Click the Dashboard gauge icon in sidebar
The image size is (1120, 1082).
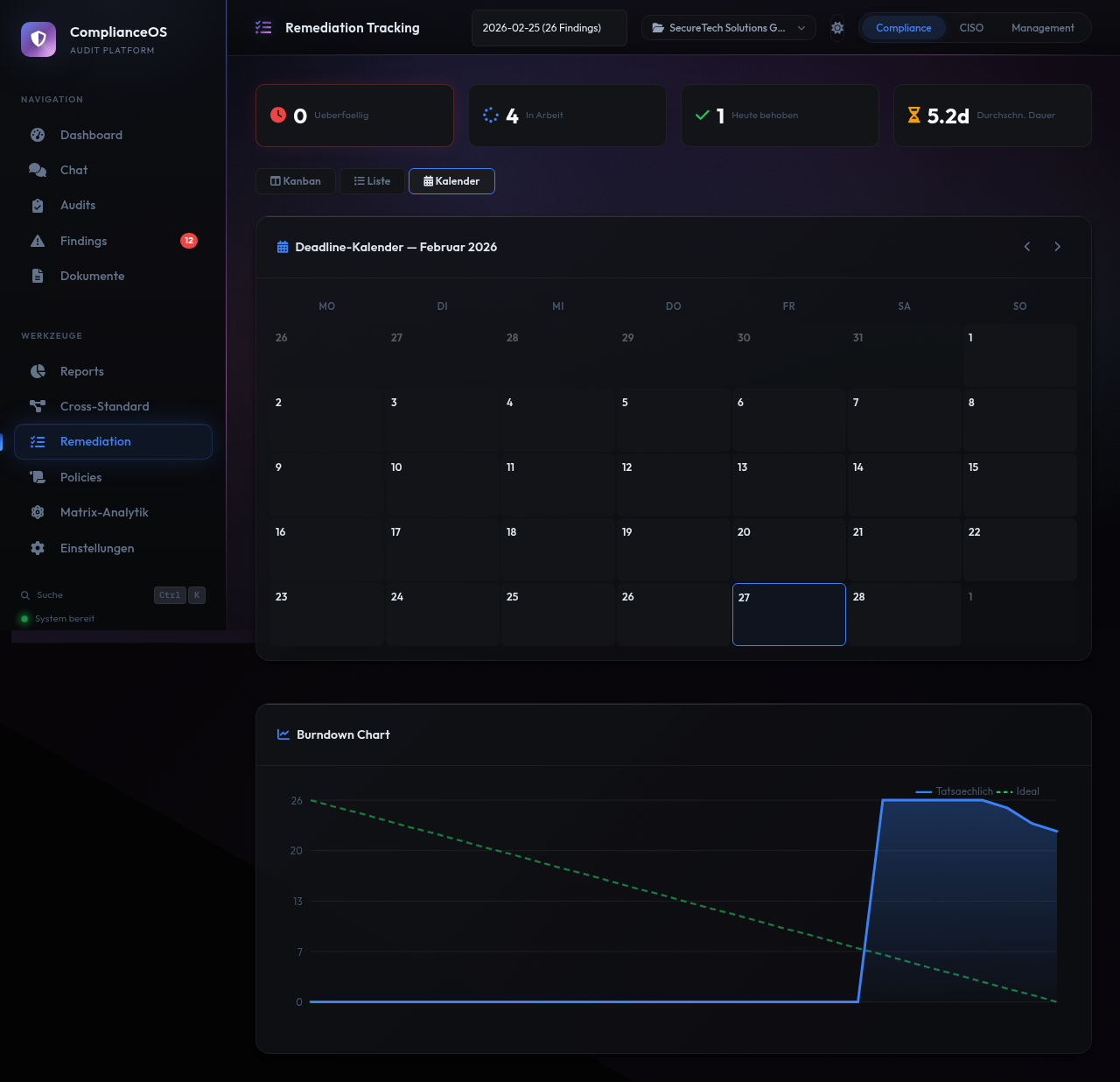[38, 135]
